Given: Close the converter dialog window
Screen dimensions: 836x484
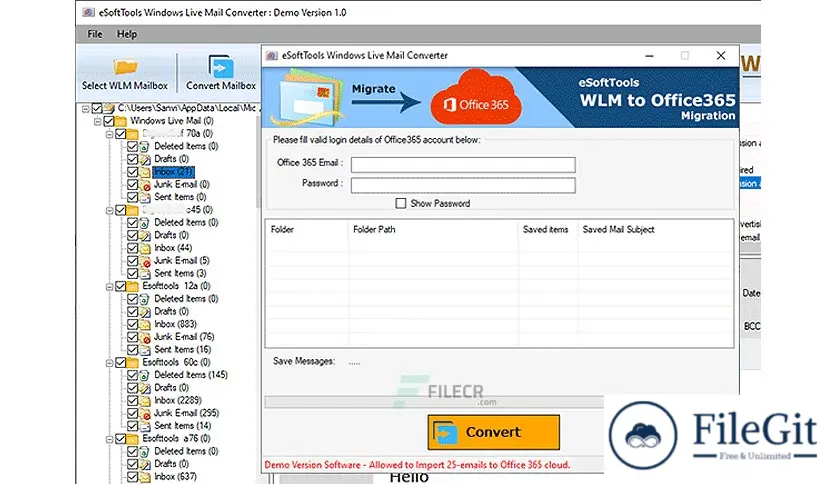Looking at the screenshot, I should tap(721, 55).
